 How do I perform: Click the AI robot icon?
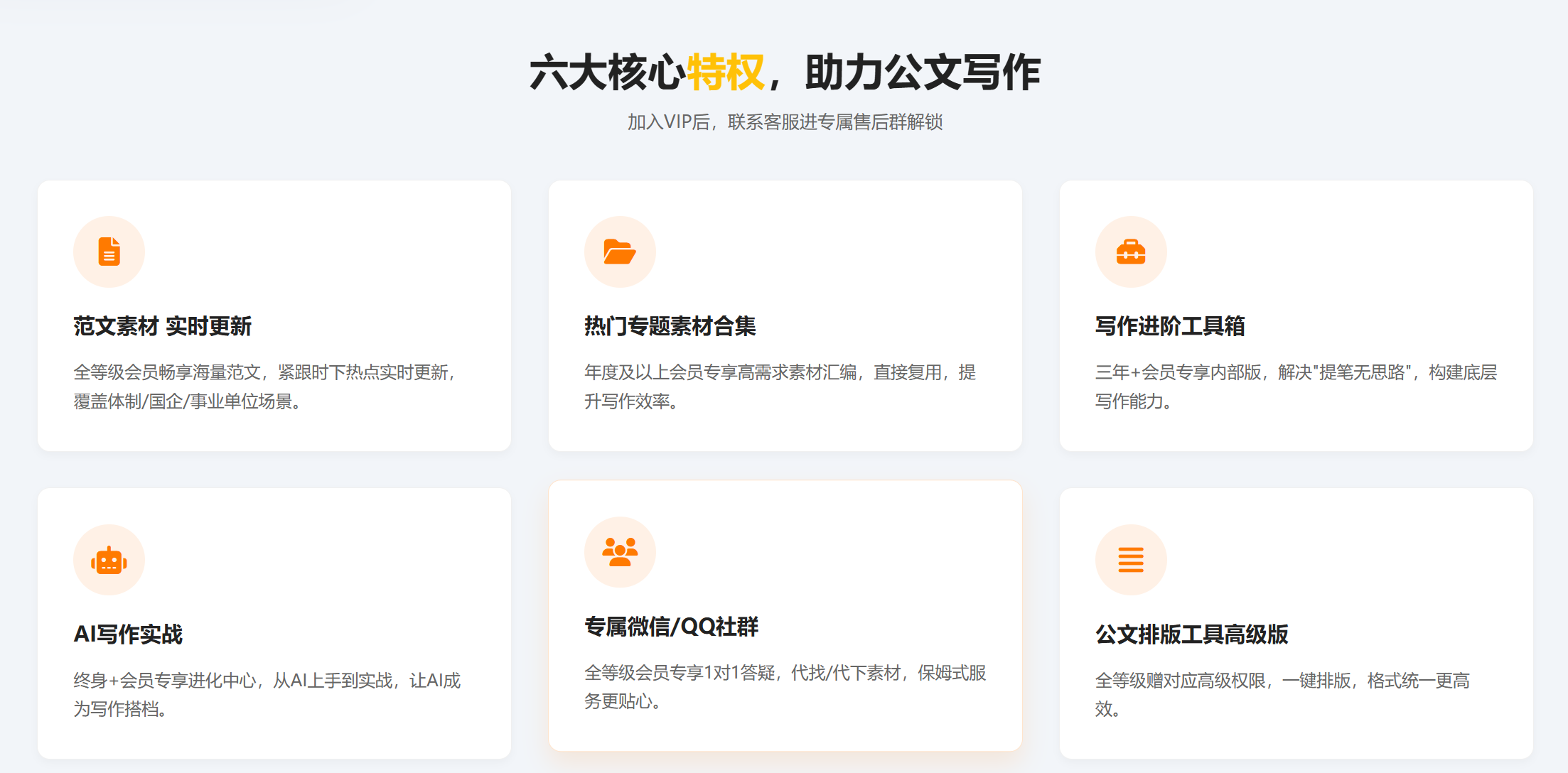pos(109,560)
